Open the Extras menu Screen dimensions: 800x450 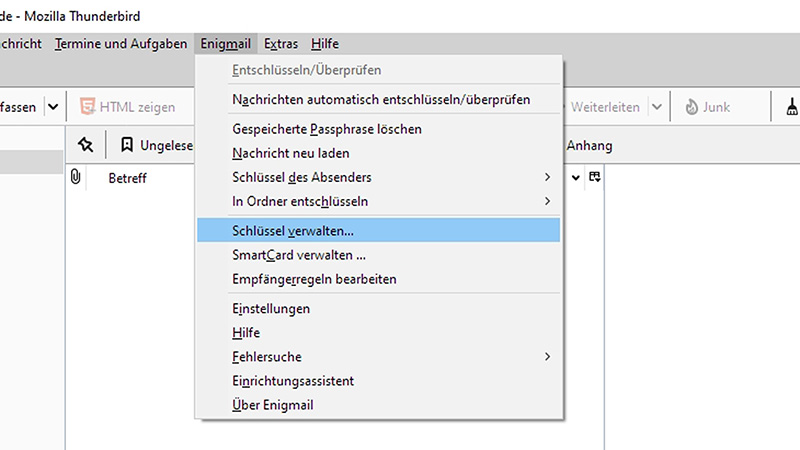(282, 44)
